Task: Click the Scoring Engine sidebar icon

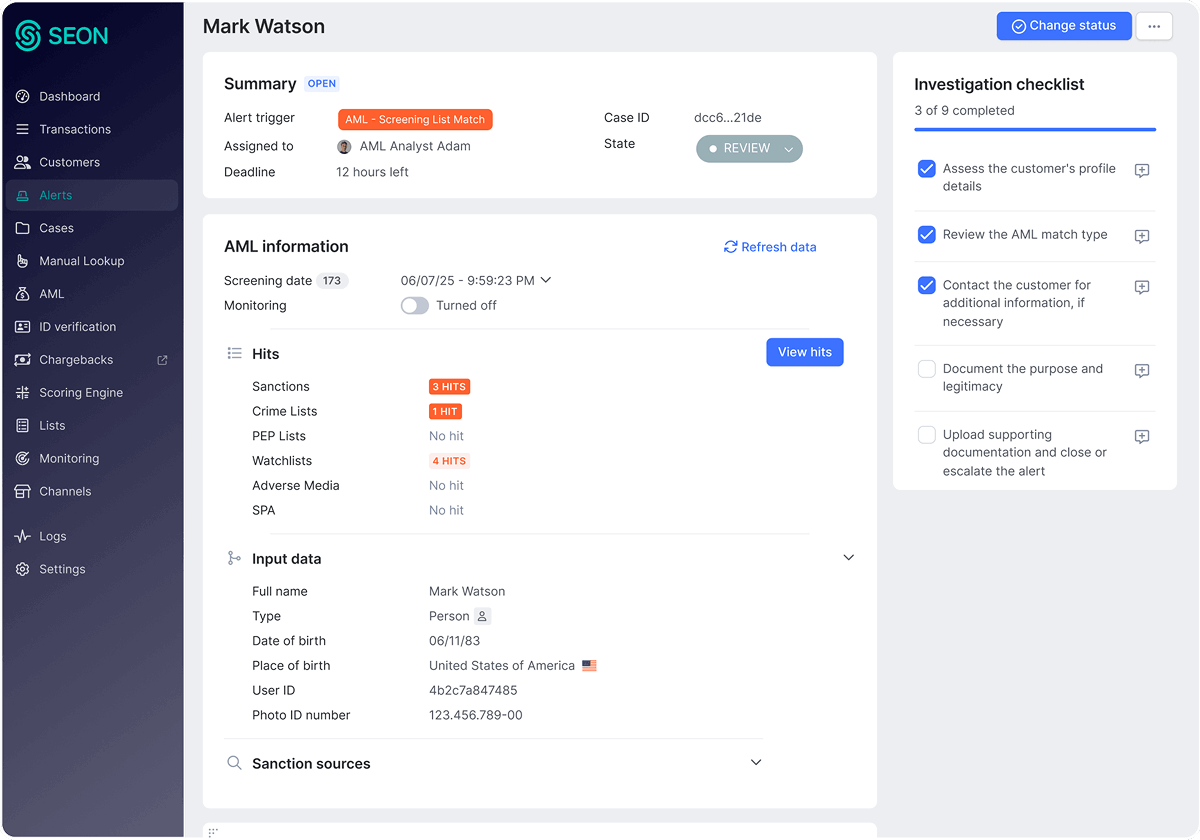Action: (x=22, y=392)
